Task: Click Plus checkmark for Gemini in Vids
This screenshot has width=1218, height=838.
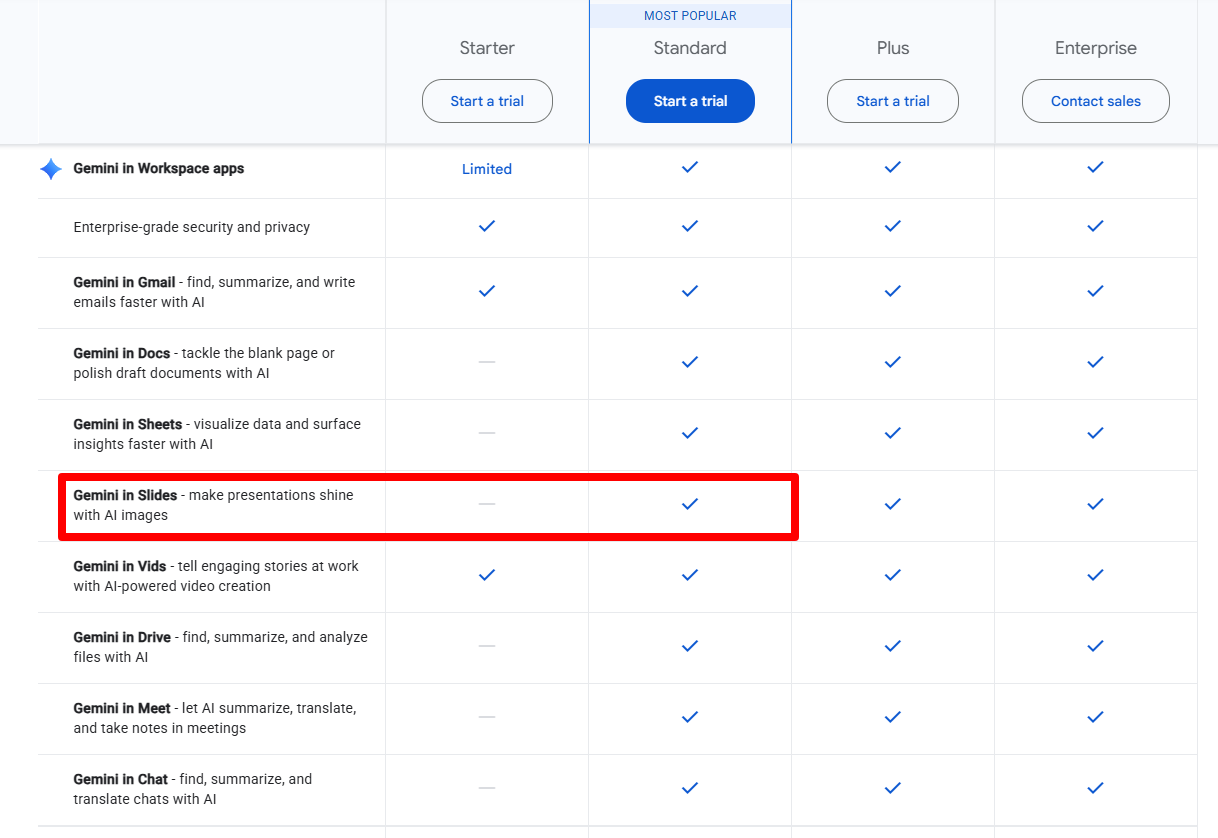Action: (x=893, y=575)
